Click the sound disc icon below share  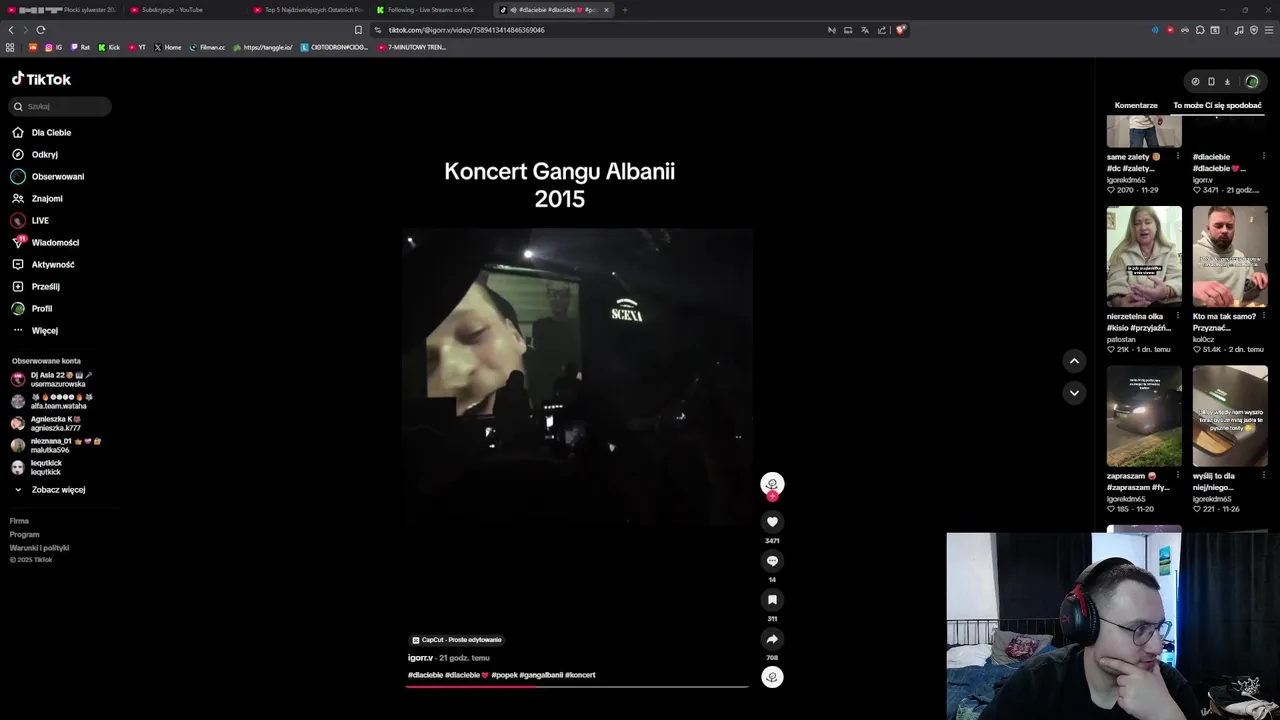point(772,677)
